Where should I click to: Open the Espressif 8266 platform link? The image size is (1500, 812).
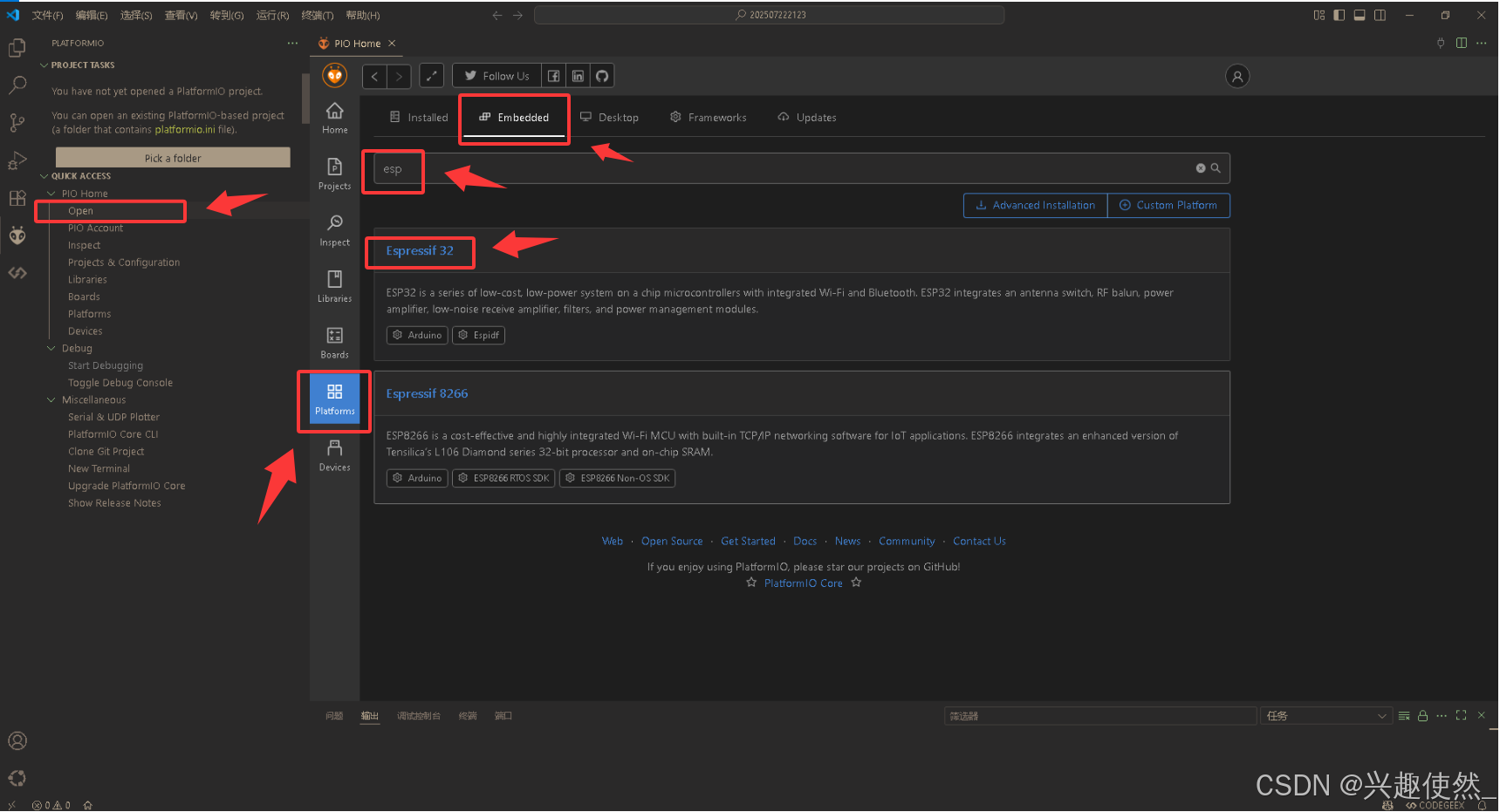(427, 393)
